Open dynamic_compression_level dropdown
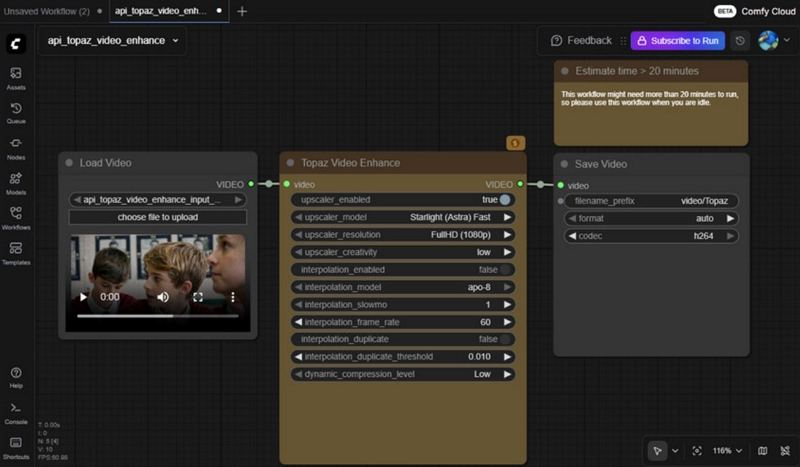 [x=403, y=374]
